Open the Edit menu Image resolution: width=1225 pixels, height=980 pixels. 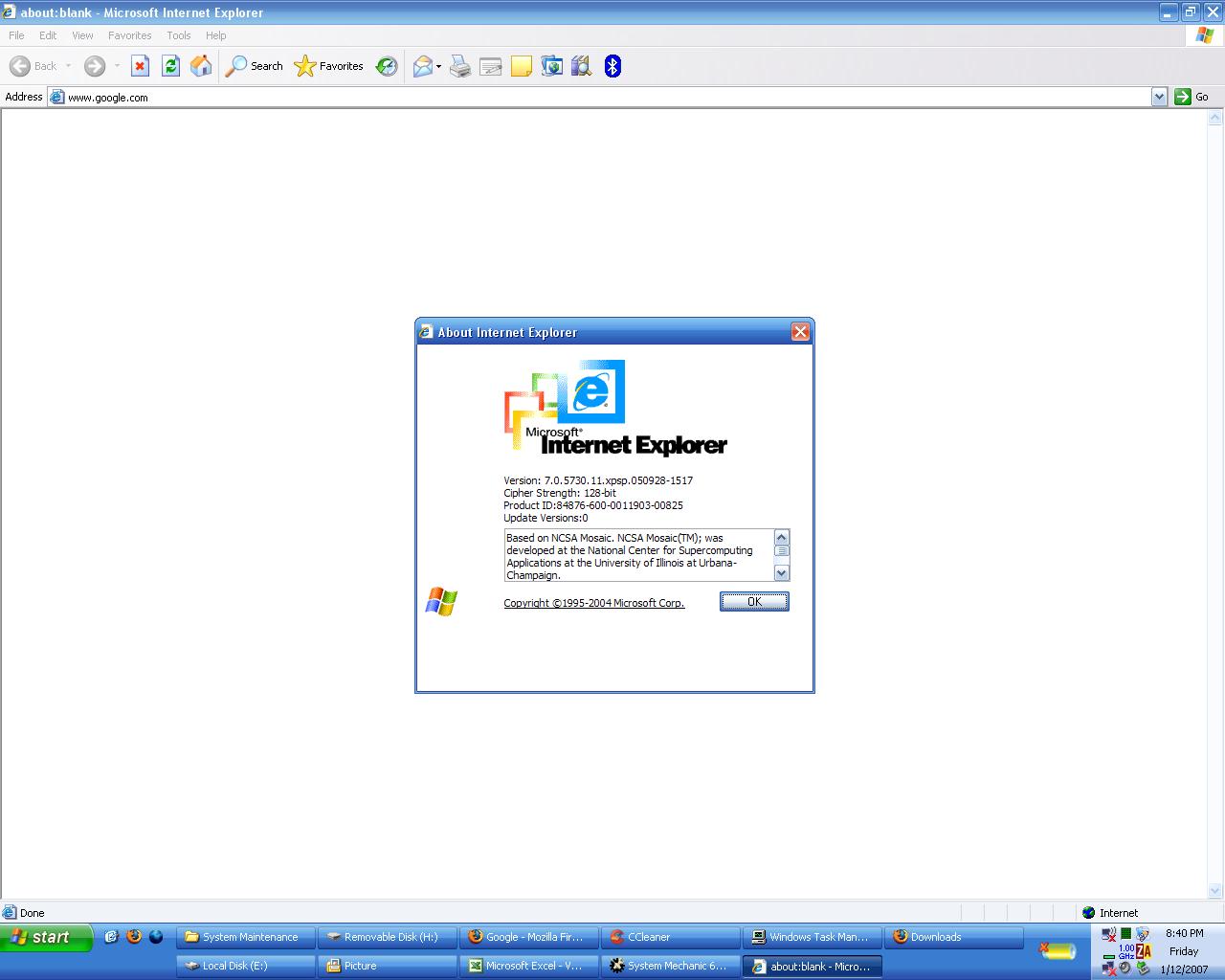(x=48, y=35)
